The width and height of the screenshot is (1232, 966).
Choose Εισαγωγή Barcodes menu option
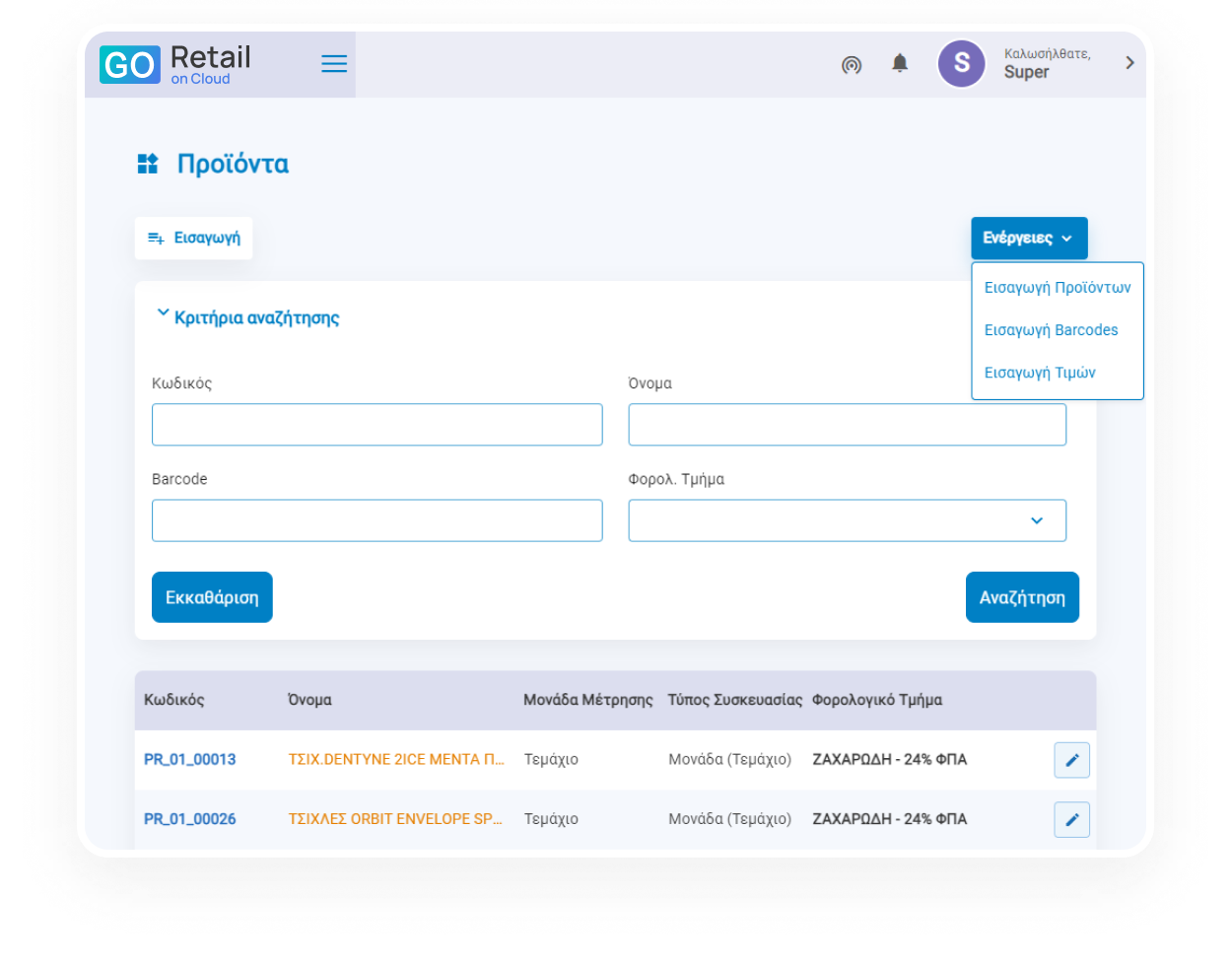click(1051, 330)
